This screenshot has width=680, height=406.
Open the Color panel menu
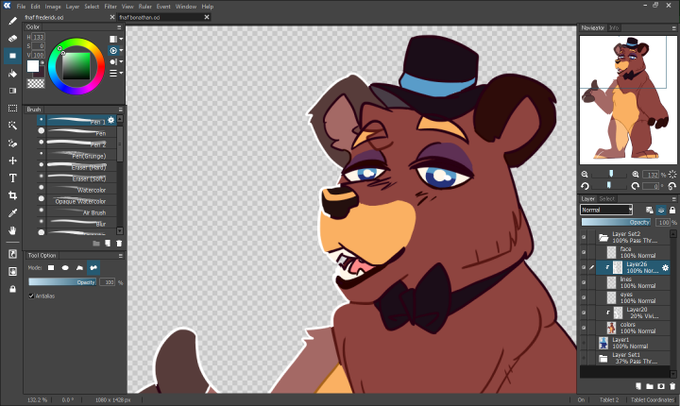[119, 27]
